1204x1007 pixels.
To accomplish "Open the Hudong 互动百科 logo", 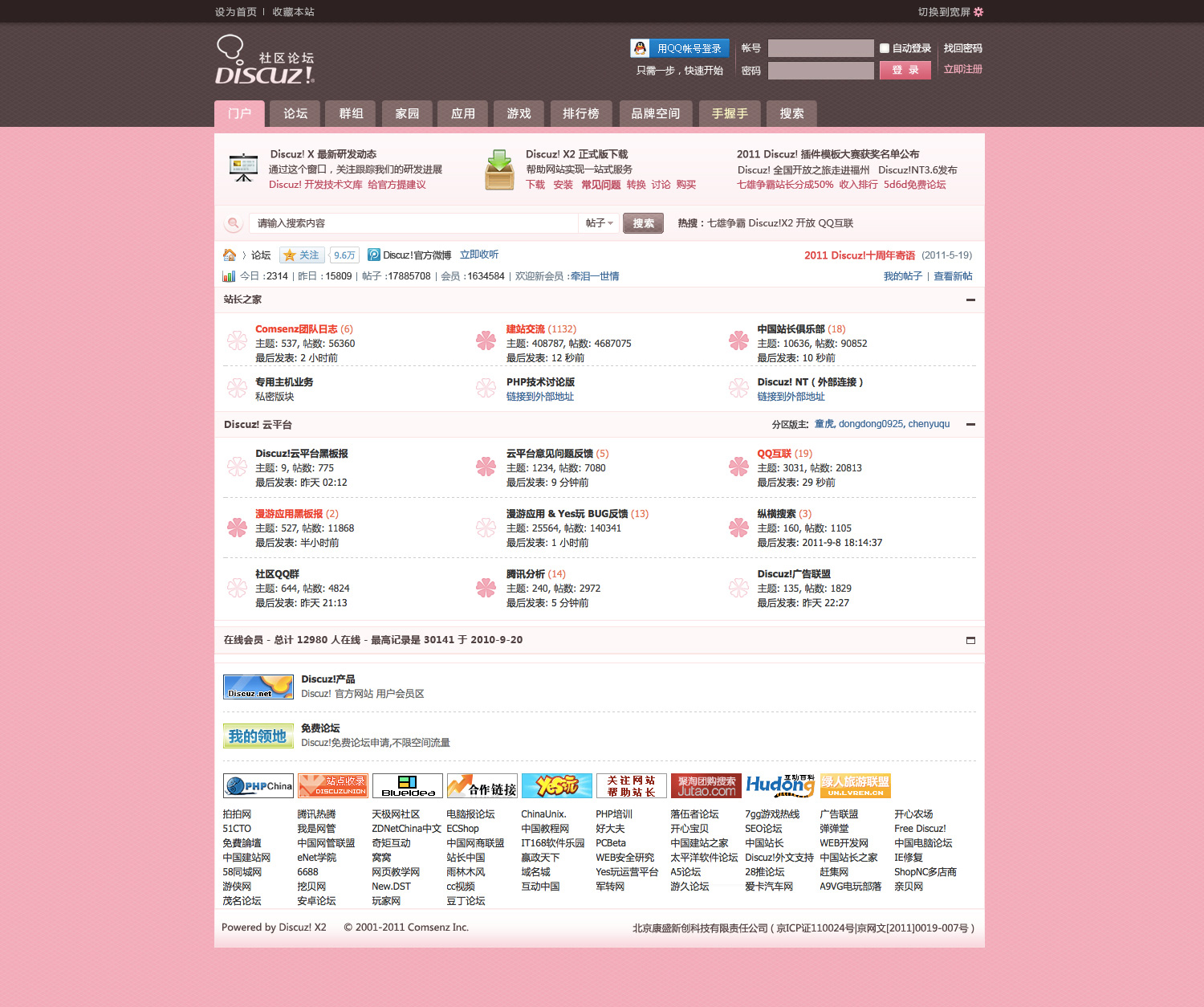I will (x=780, y=786).
